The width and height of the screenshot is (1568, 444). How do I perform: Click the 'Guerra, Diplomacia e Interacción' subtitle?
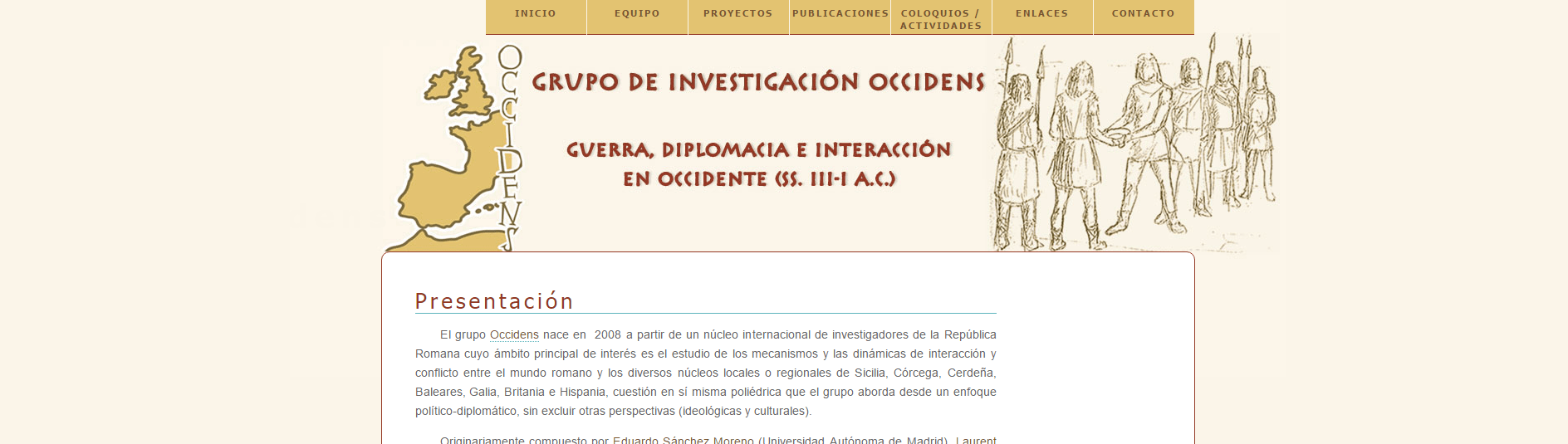[x=758, y=150]
